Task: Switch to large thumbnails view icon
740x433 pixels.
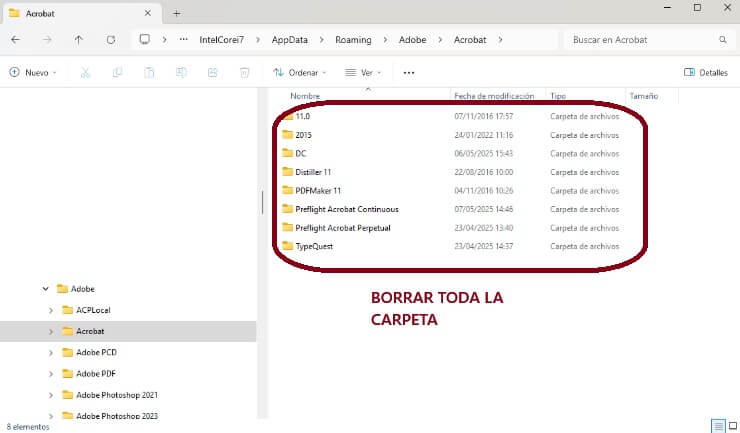Action: point(733,426)
